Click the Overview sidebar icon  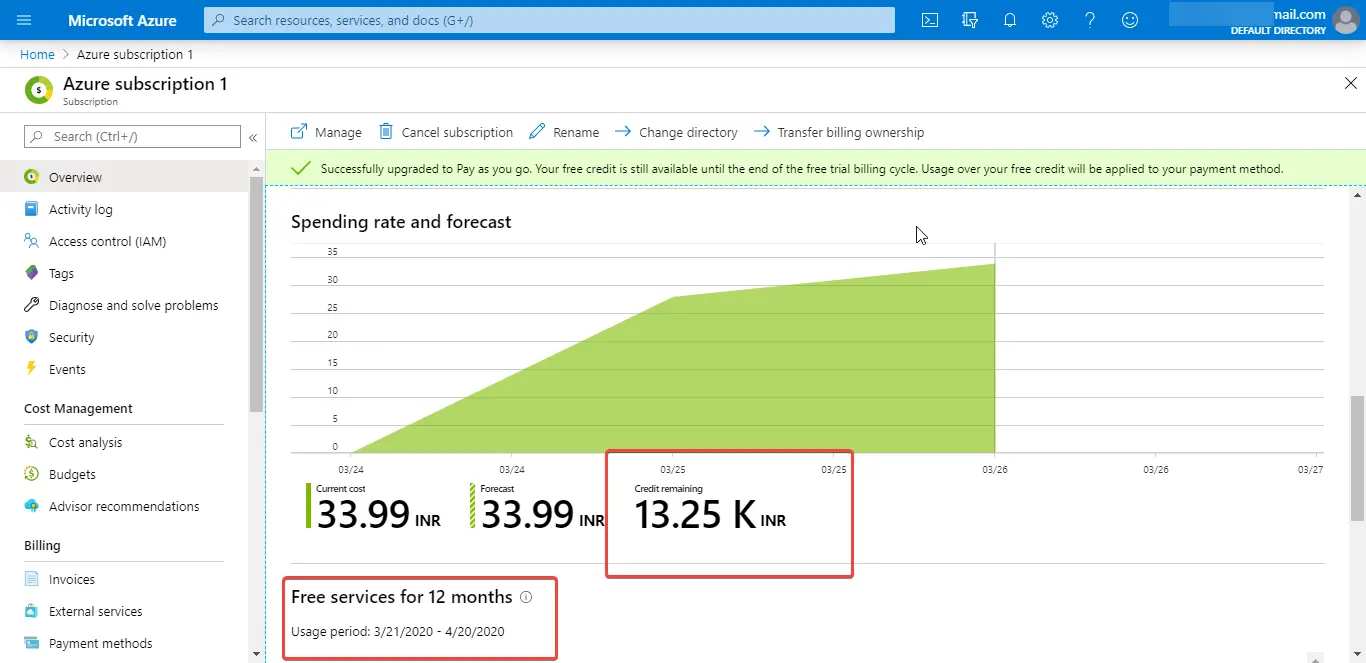tap(32, 177)
